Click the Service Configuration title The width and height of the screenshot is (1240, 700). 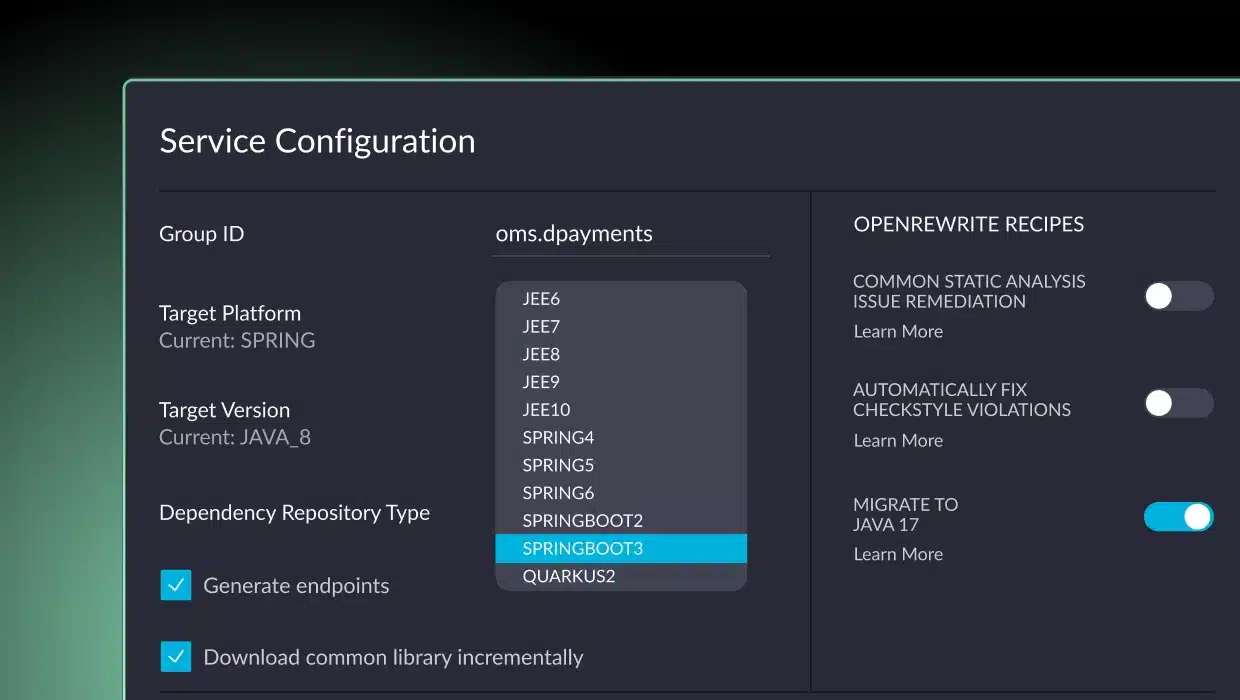318,141
